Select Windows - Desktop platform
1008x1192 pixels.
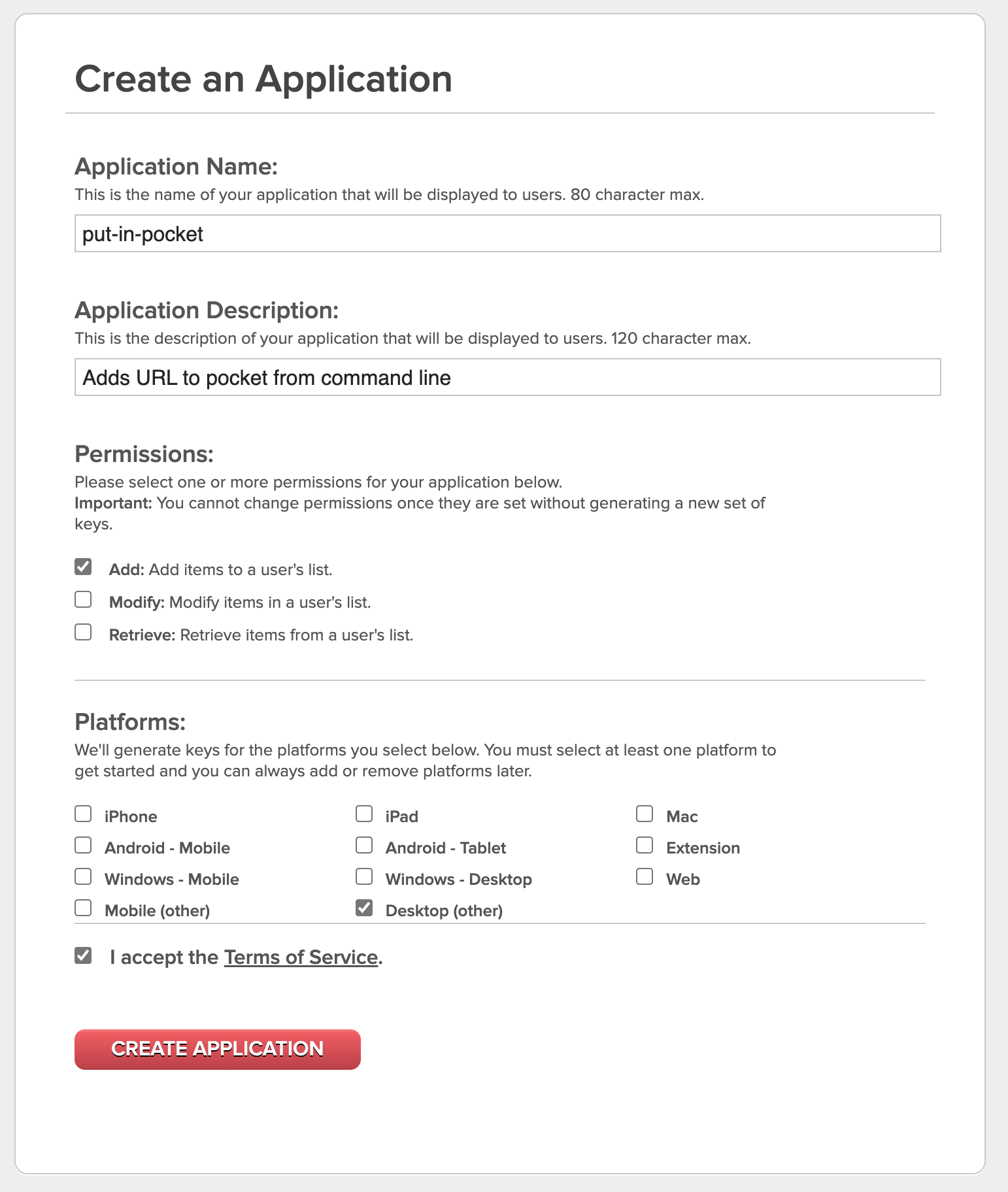363,876
